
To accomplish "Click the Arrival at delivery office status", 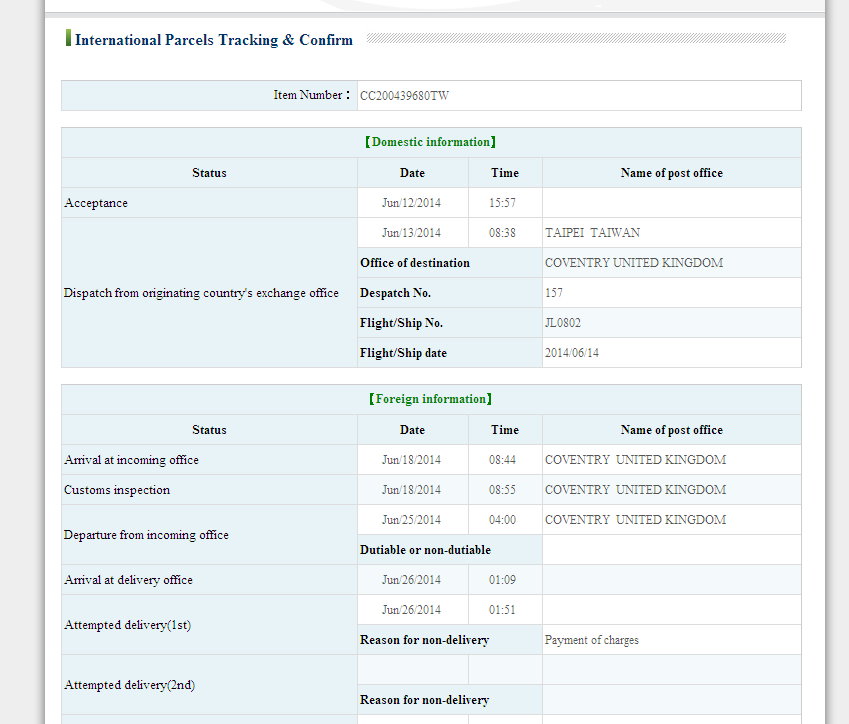I will (128, 580).
